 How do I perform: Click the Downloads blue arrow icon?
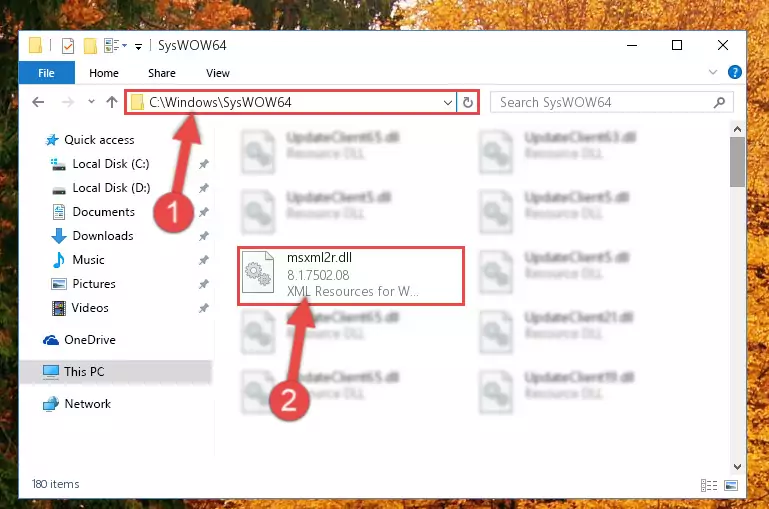[59, 236]
